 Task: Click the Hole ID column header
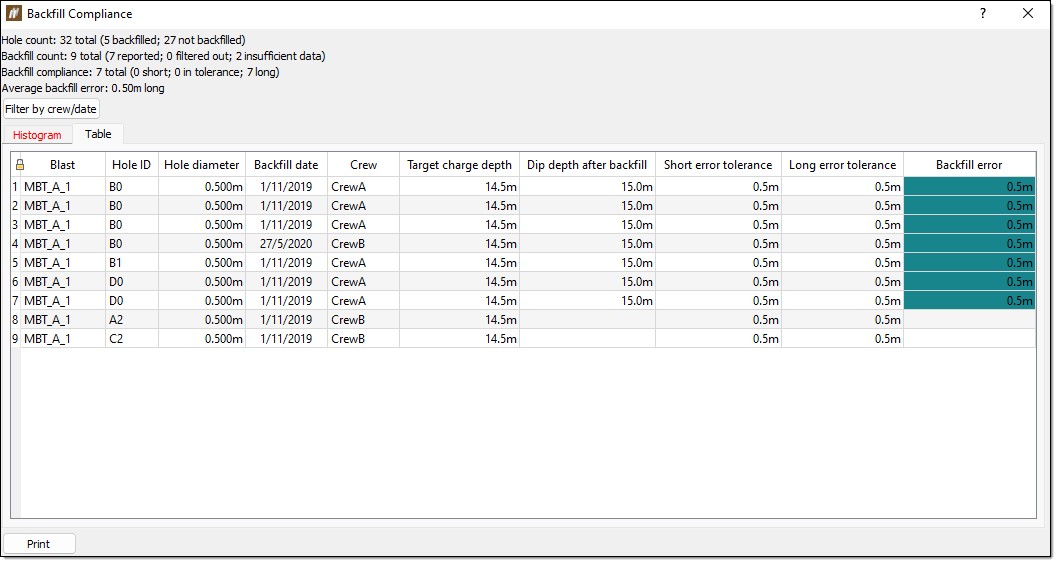(x=131, y=165)
